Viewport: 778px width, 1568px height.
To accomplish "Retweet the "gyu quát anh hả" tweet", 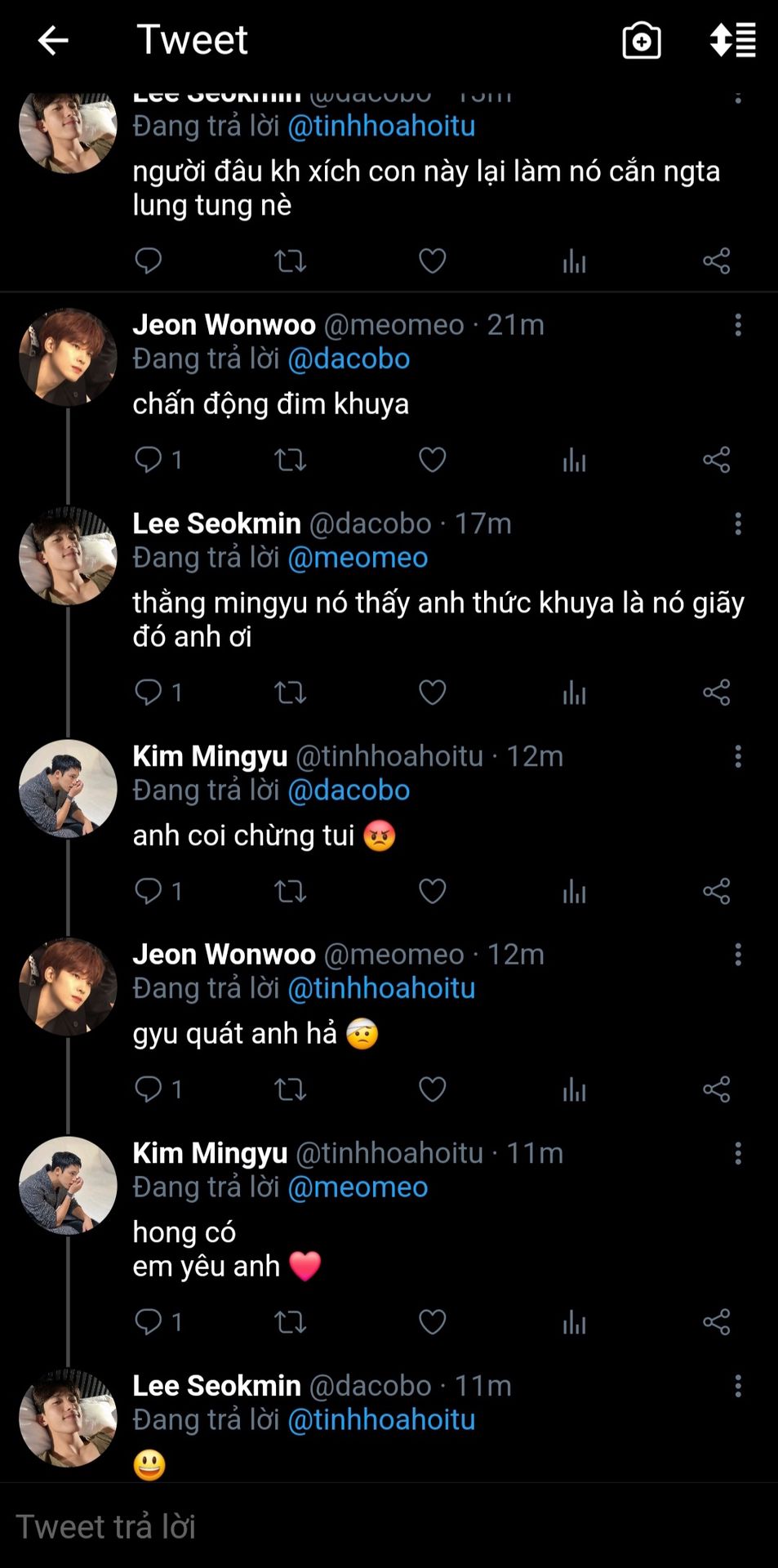I will pyautogui.click(x=290, y=1089).
